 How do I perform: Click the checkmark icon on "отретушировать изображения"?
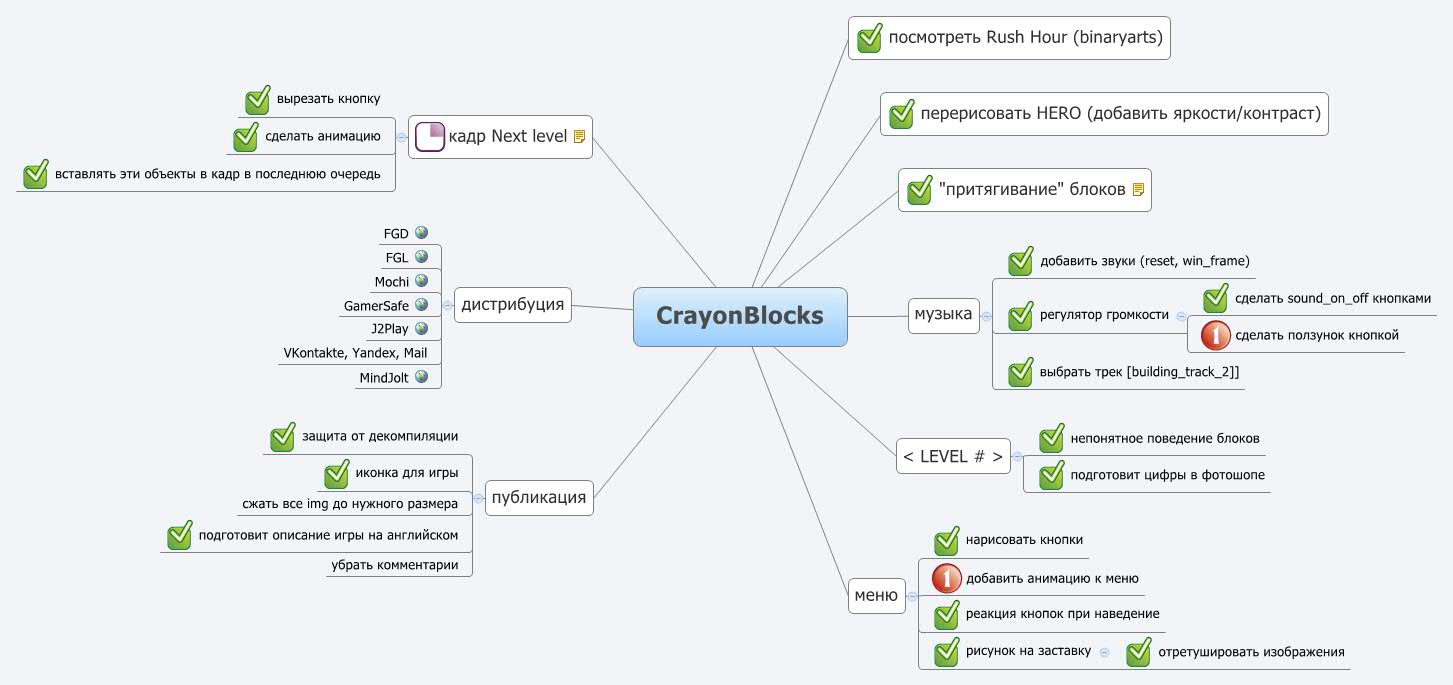click(x=1139, y=652)
